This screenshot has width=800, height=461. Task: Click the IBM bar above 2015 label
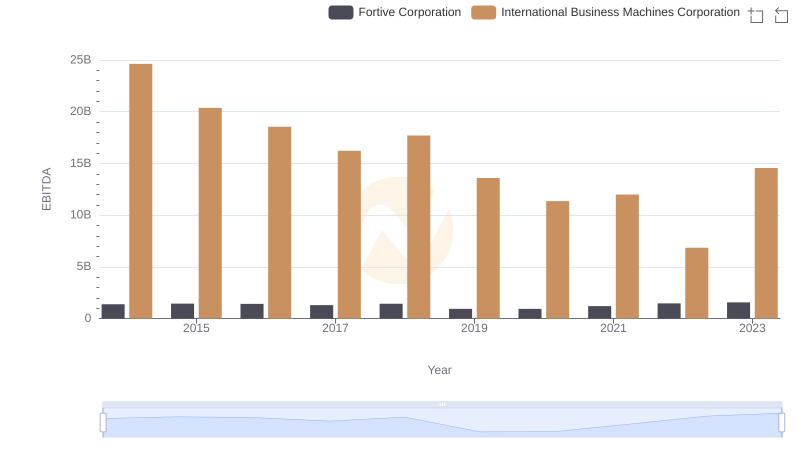tap(210, 213)
